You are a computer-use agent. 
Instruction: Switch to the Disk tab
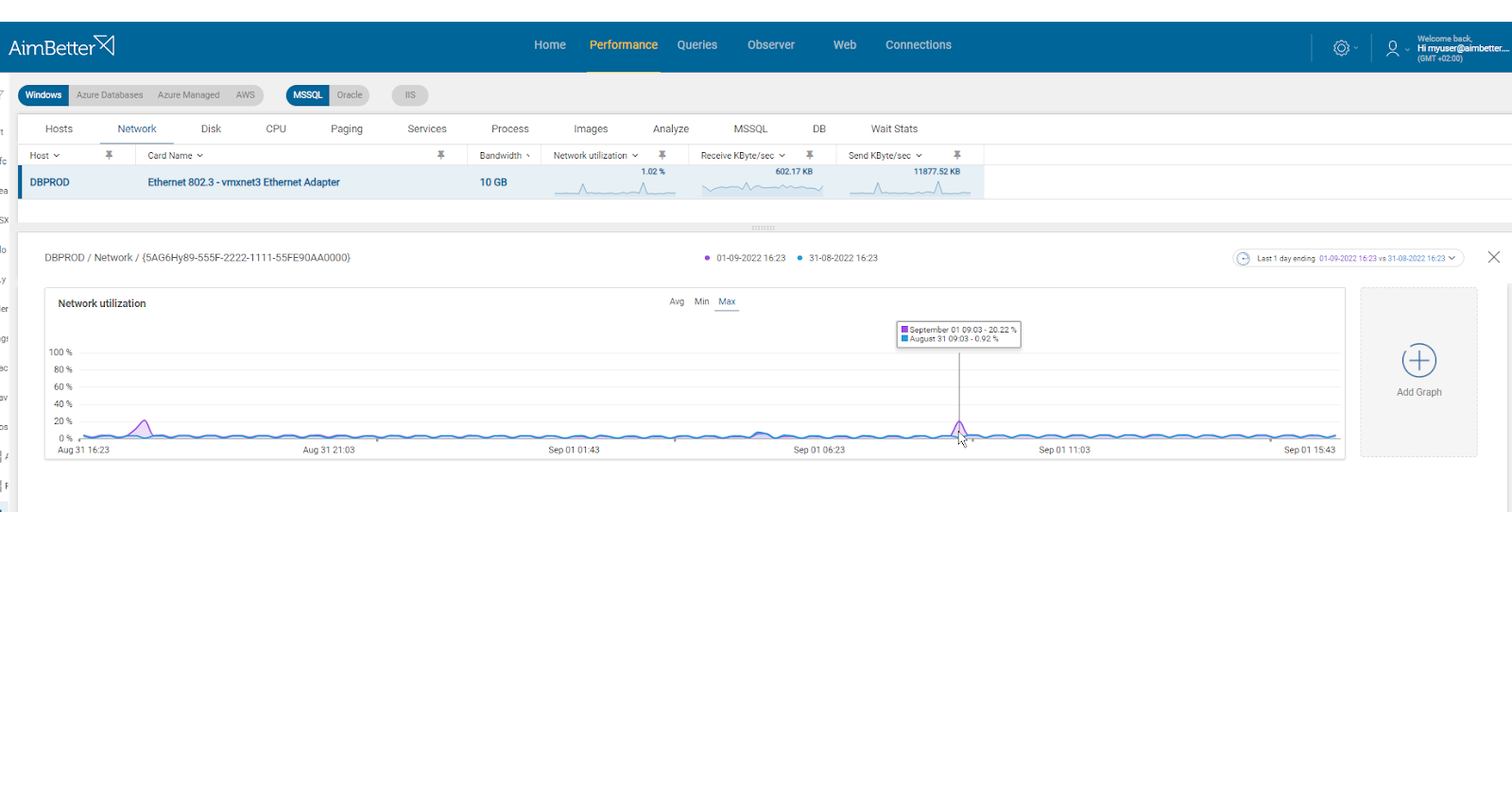click(x=211, y=129)
